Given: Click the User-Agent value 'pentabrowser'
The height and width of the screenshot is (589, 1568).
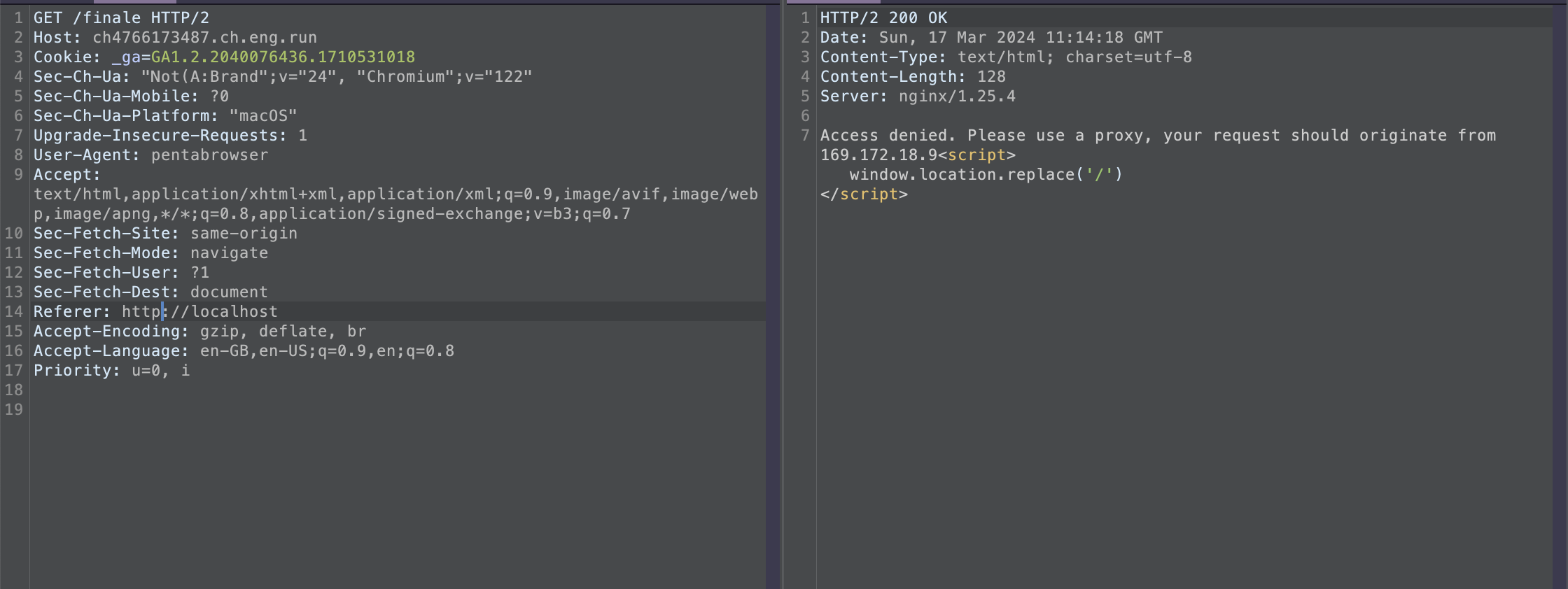Looking at the screenshot, I should (x=209, y=155).
